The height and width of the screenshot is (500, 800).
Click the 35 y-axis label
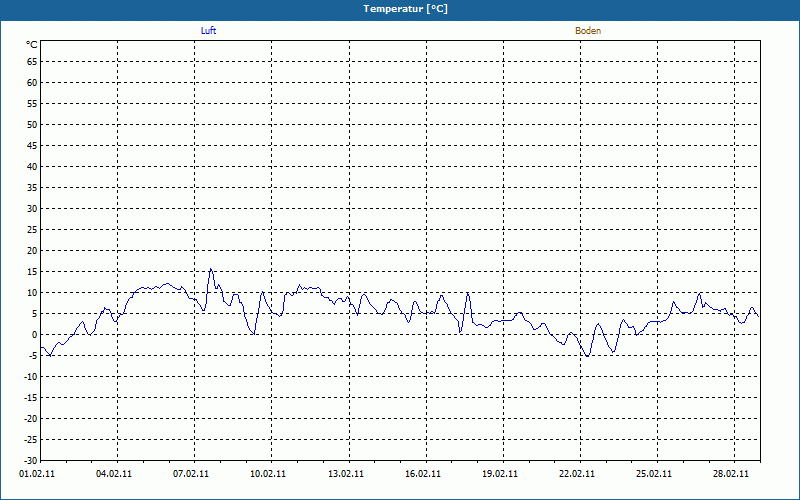[32, 188]
